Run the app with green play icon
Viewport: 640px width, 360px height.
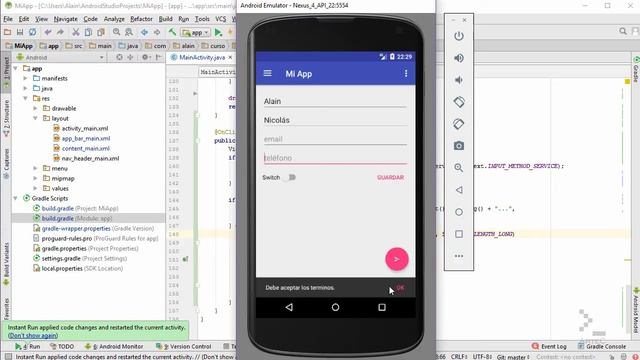[218, 32]
